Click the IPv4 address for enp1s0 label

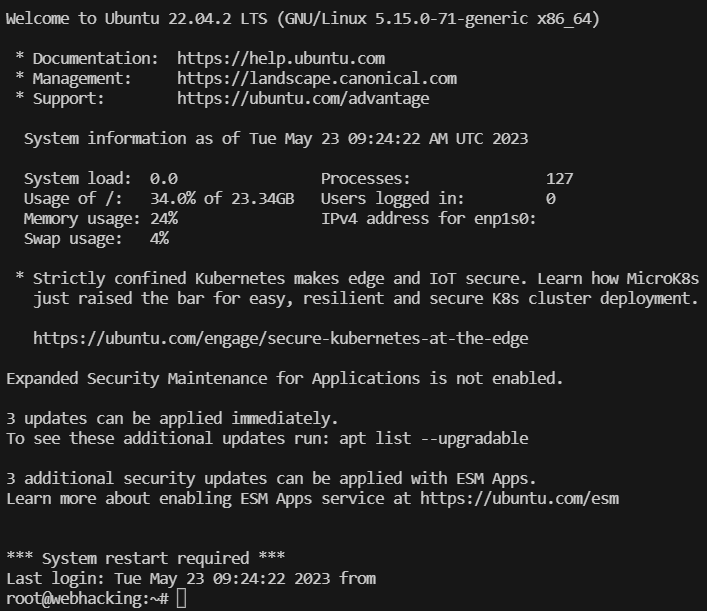[x=428, y=219]
